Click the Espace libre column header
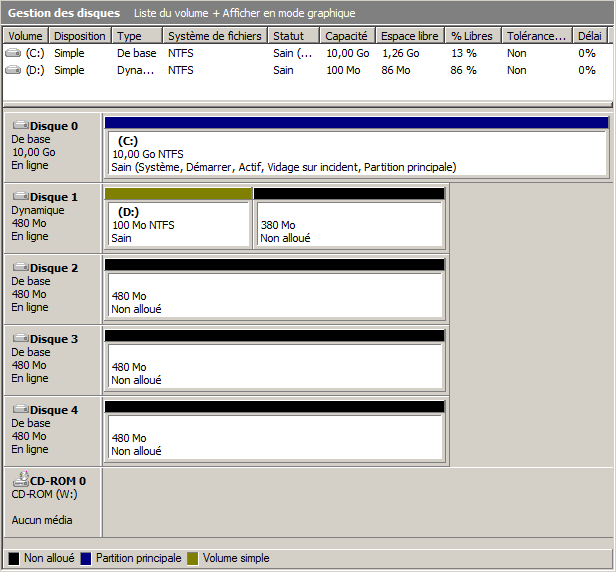The height and width of the screenshot is (572, 616). (410, 36)
